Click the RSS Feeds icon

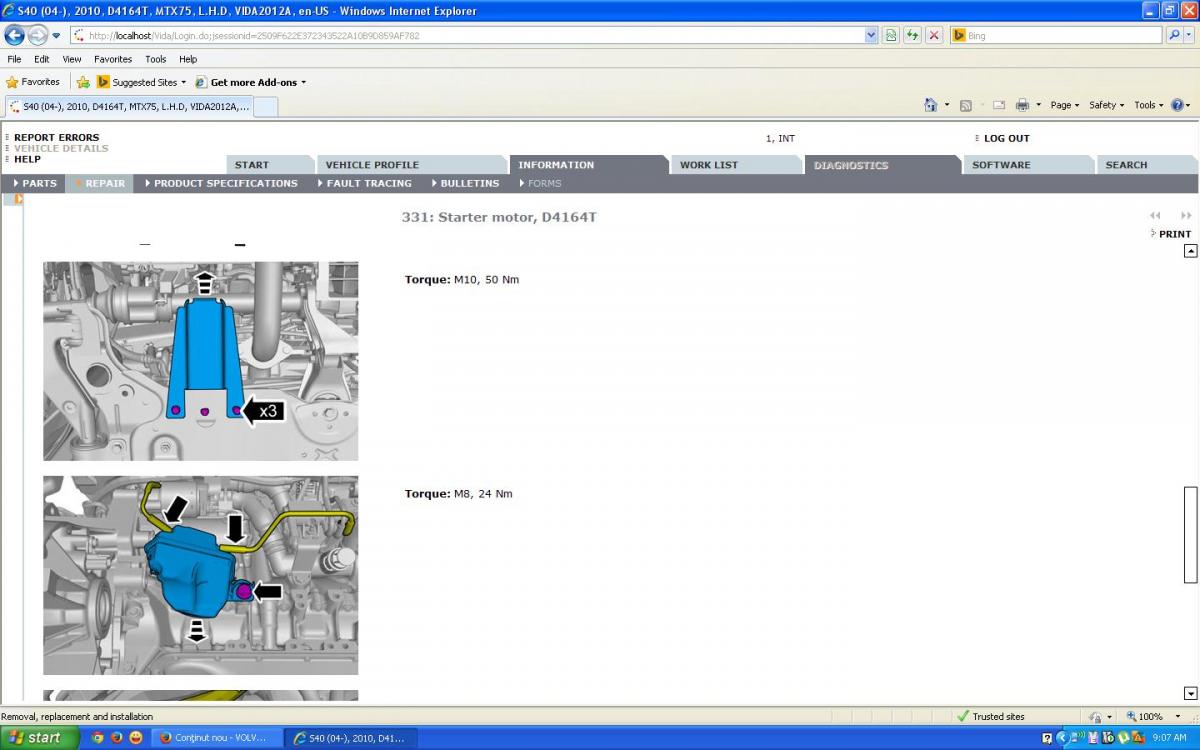pos(966,105)
